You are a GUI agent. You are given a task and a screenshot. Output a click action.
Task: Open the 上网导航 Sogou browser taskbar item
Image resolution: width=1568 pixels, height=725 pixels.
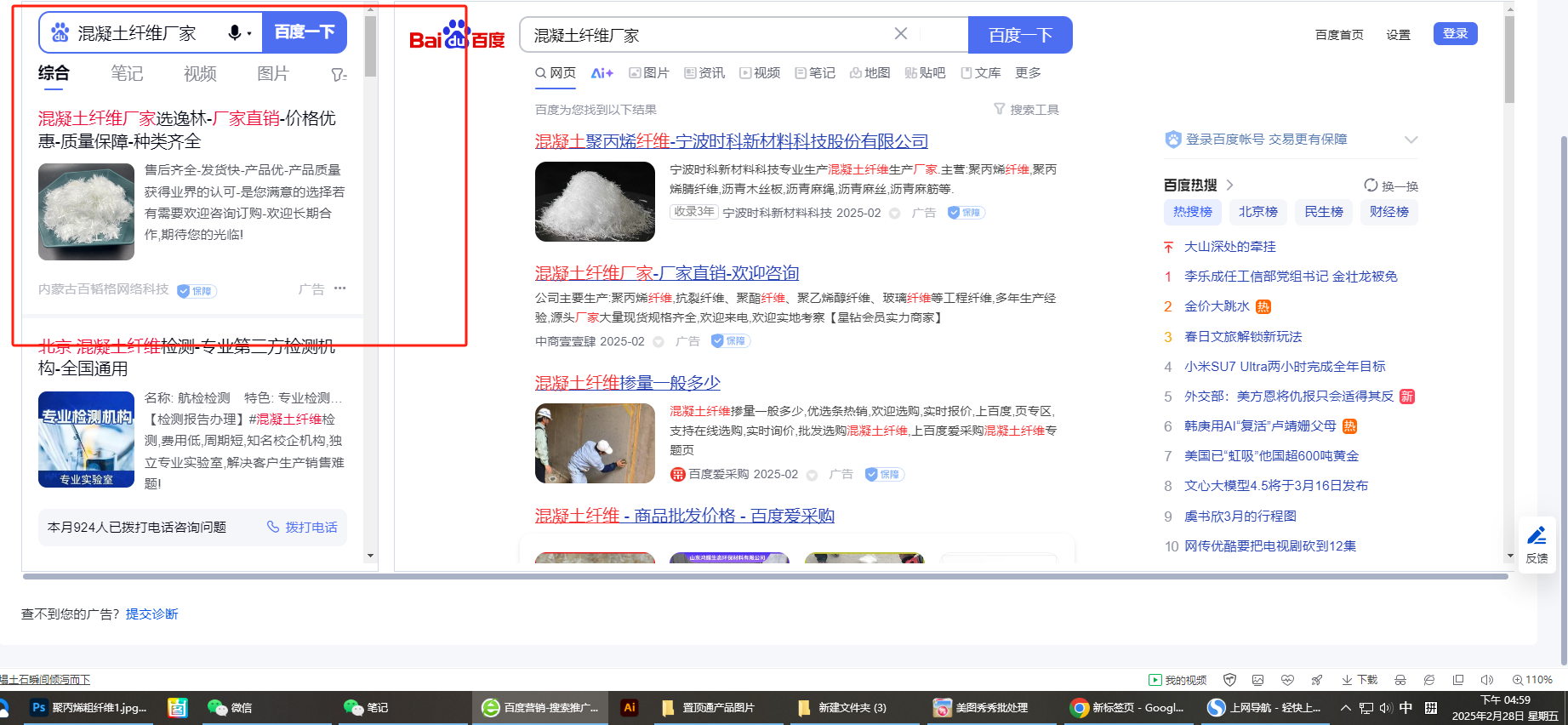(x=1266, y=708)
